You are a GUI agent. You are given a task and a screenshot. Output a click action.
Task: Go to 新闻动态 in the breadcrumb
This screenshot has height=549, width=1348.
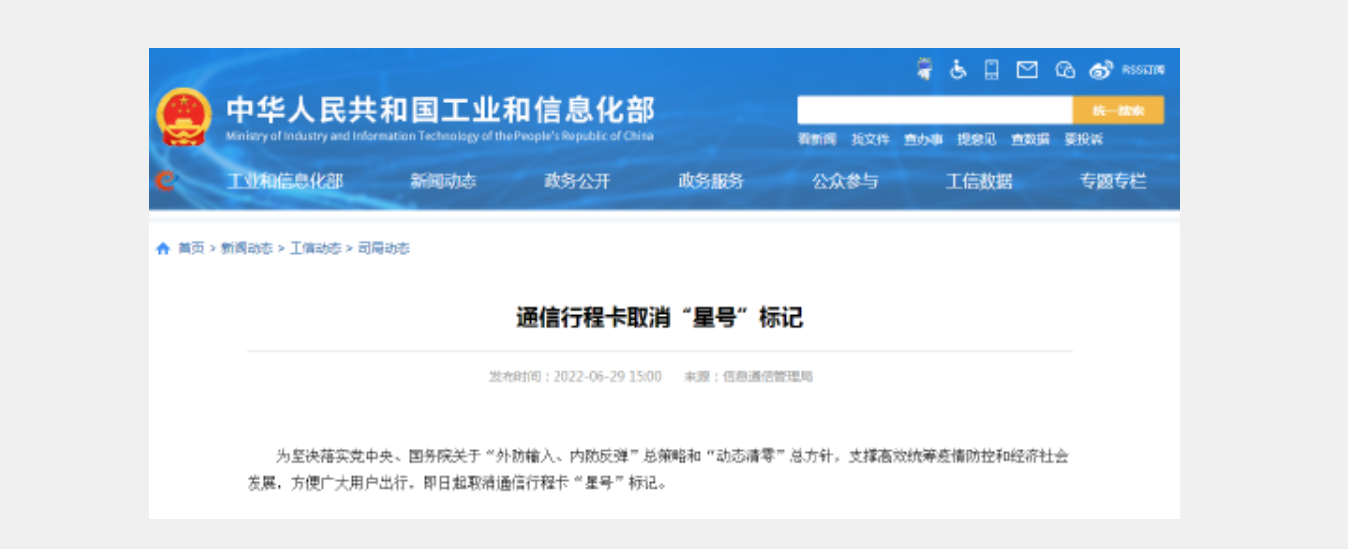[247, 249]
